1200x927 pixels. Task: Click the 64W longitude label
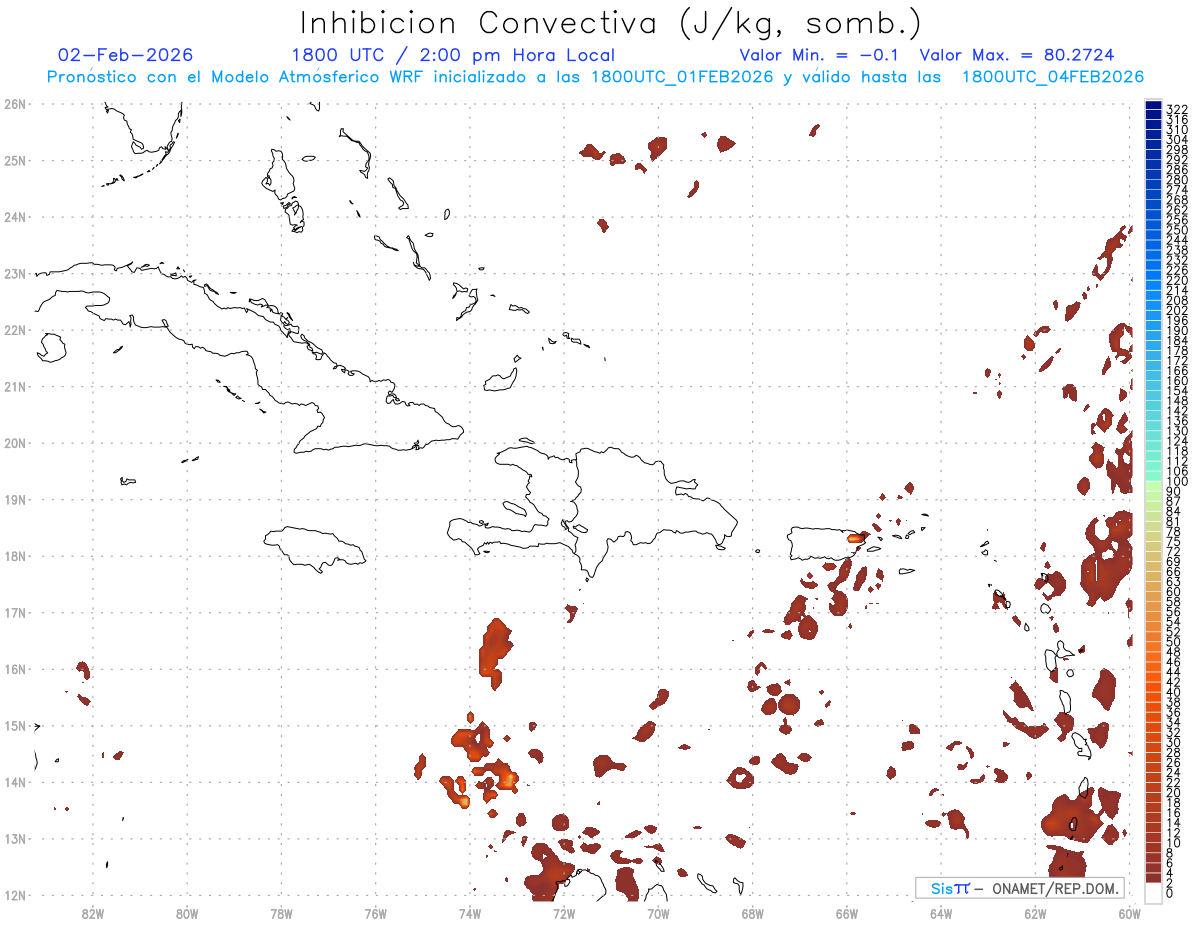click(x=941, y=912)
